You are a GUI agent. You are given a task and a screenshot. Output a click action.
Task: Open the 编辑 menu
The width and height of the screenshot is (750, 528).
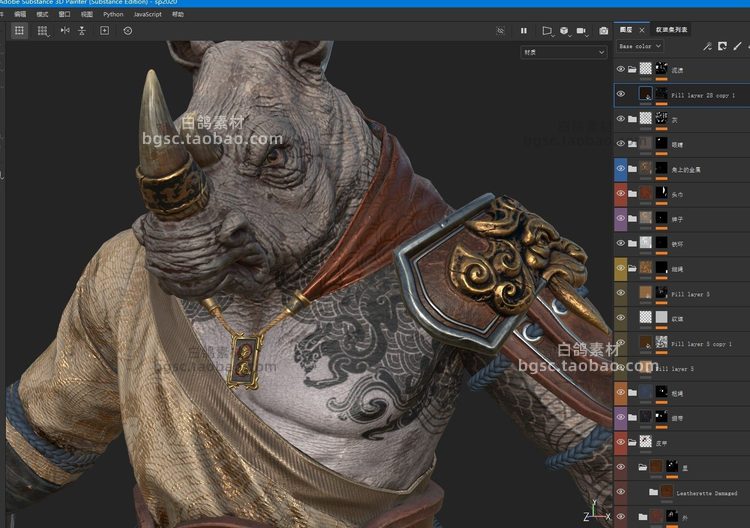pos(20,14)
